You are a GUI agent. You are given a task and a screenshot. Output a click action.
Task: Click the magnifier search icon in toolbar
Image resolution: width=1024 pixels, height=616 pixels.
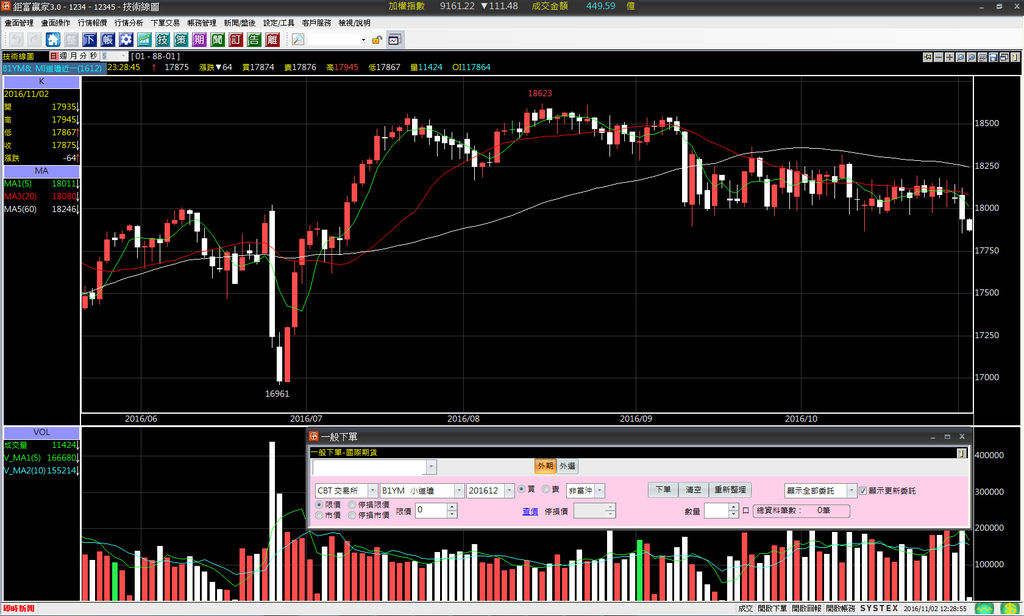pyautogui.click(x=298, y=40)
